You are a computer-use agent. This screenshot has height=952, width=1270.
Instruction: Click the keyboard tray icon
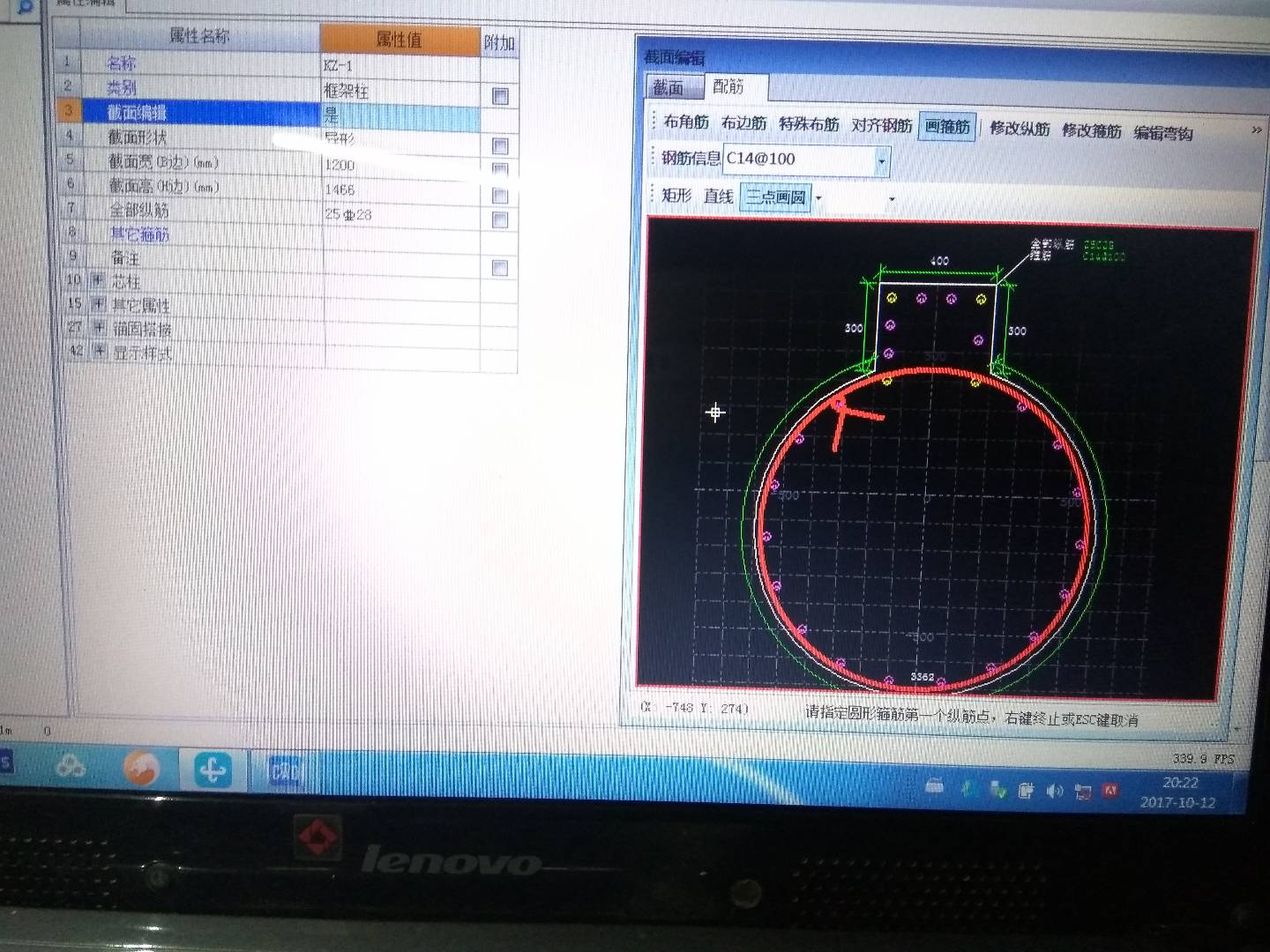[x=934, y=787]
